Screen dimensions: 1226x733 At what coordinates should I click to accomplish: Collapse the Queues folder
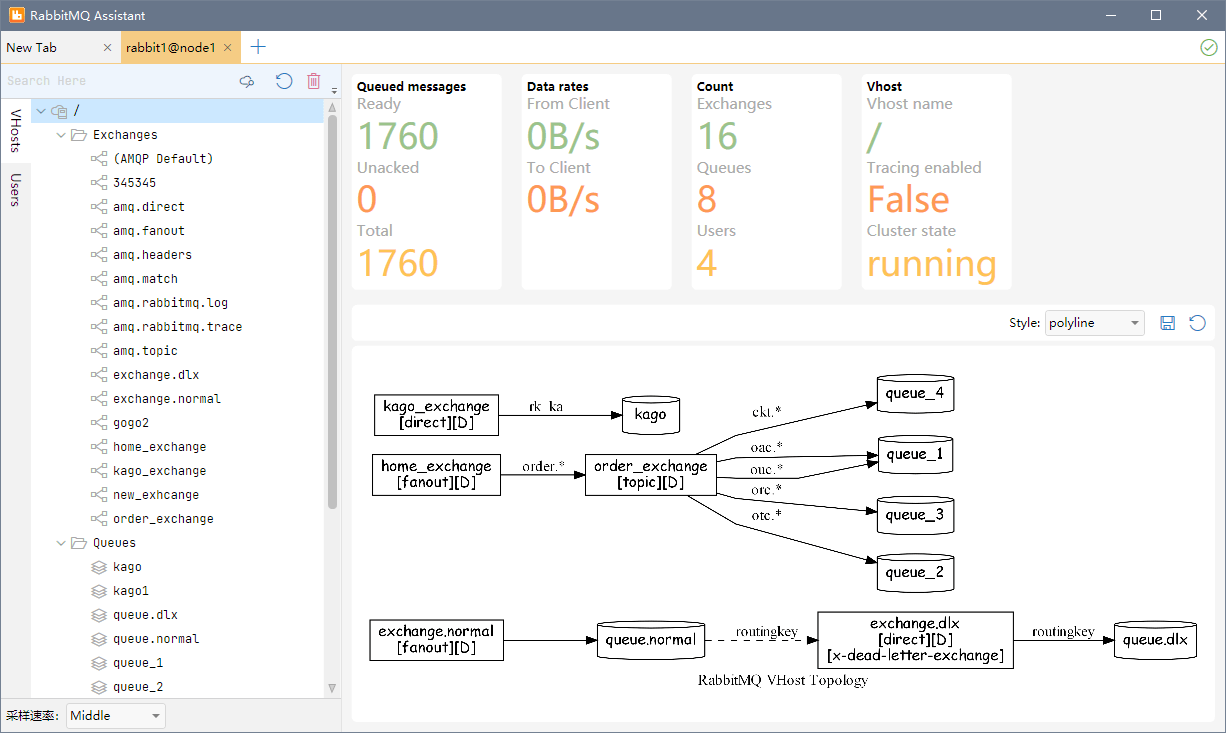(61, 543)
